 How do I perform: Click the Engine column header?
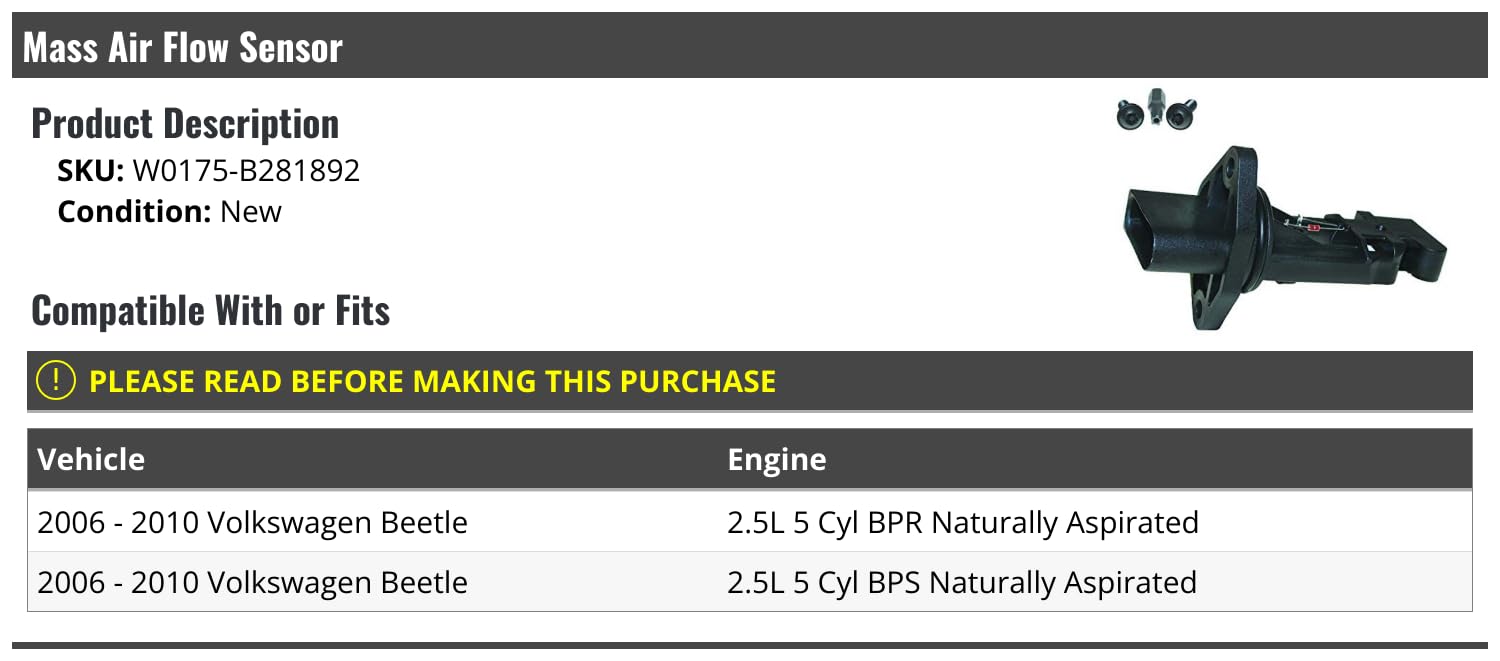(777, 459)
